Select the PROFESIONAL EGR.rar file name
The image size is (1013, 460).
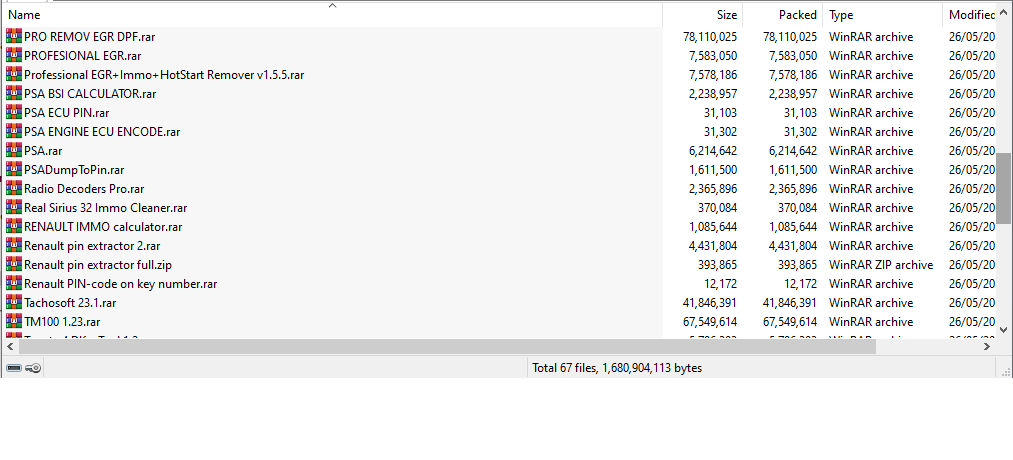pos(83,56)
